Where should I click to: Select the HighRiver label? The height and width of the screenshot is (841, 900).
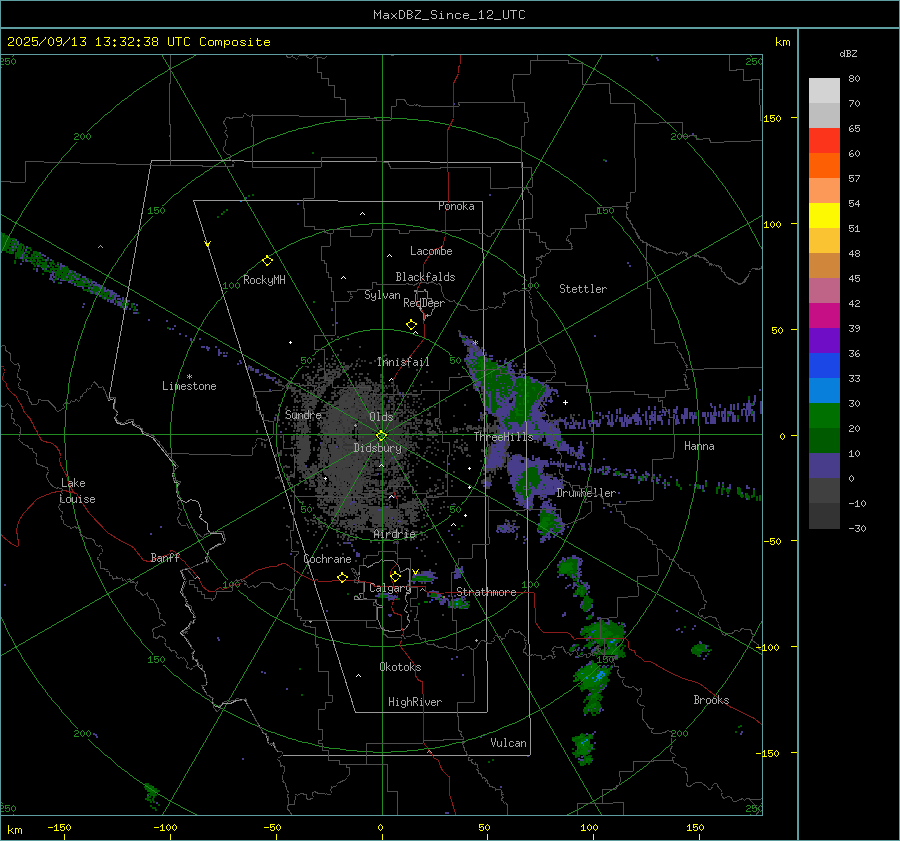tap(415, 702)
